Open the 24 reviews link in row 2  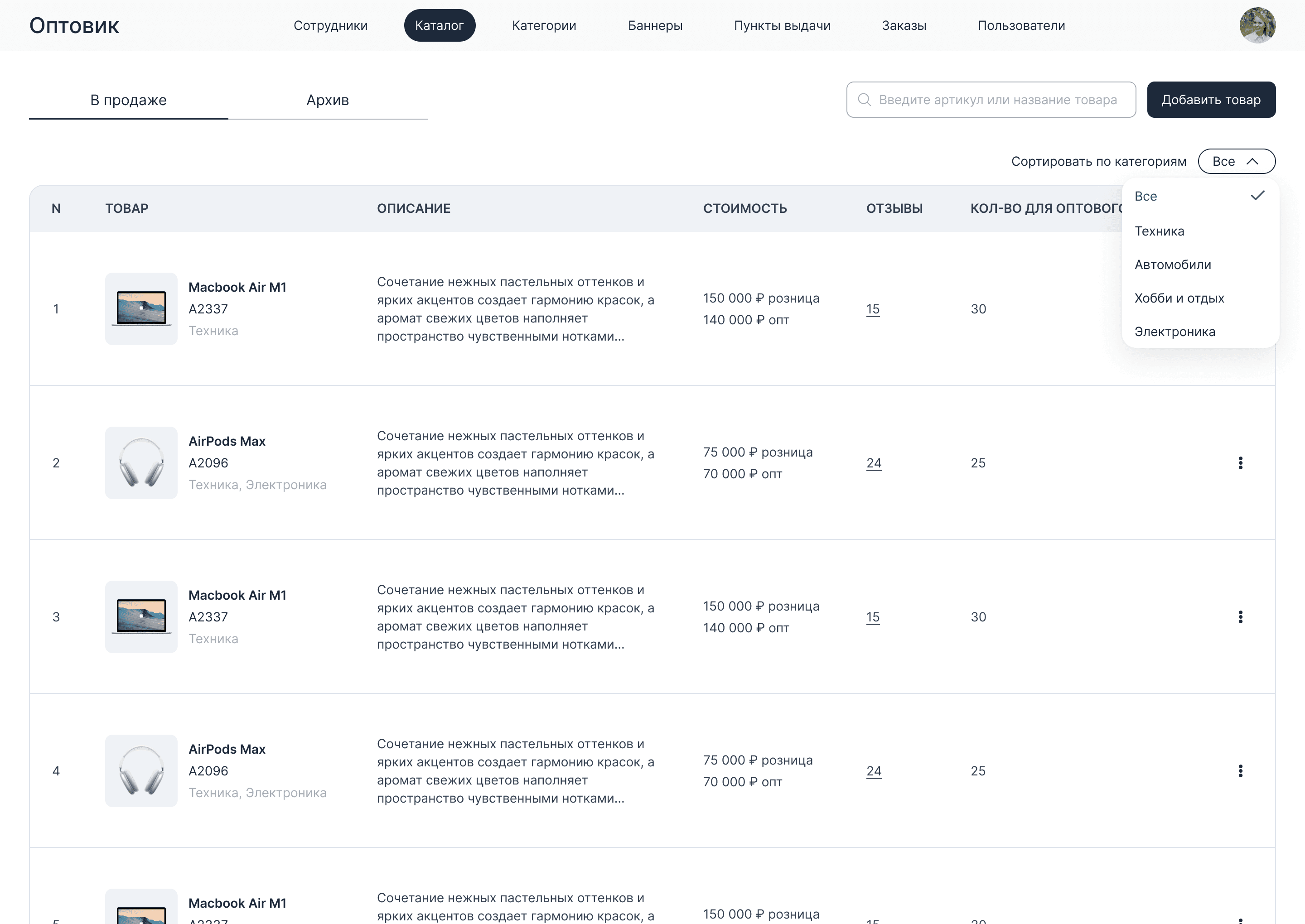(874, 463)
